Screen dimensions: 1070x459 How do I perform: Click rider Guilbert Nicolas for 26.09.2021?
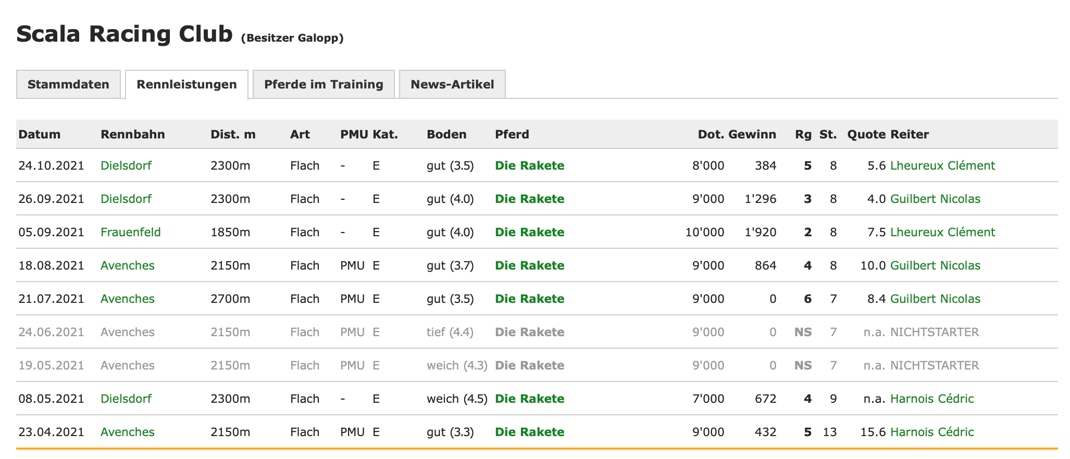[935, 199]
